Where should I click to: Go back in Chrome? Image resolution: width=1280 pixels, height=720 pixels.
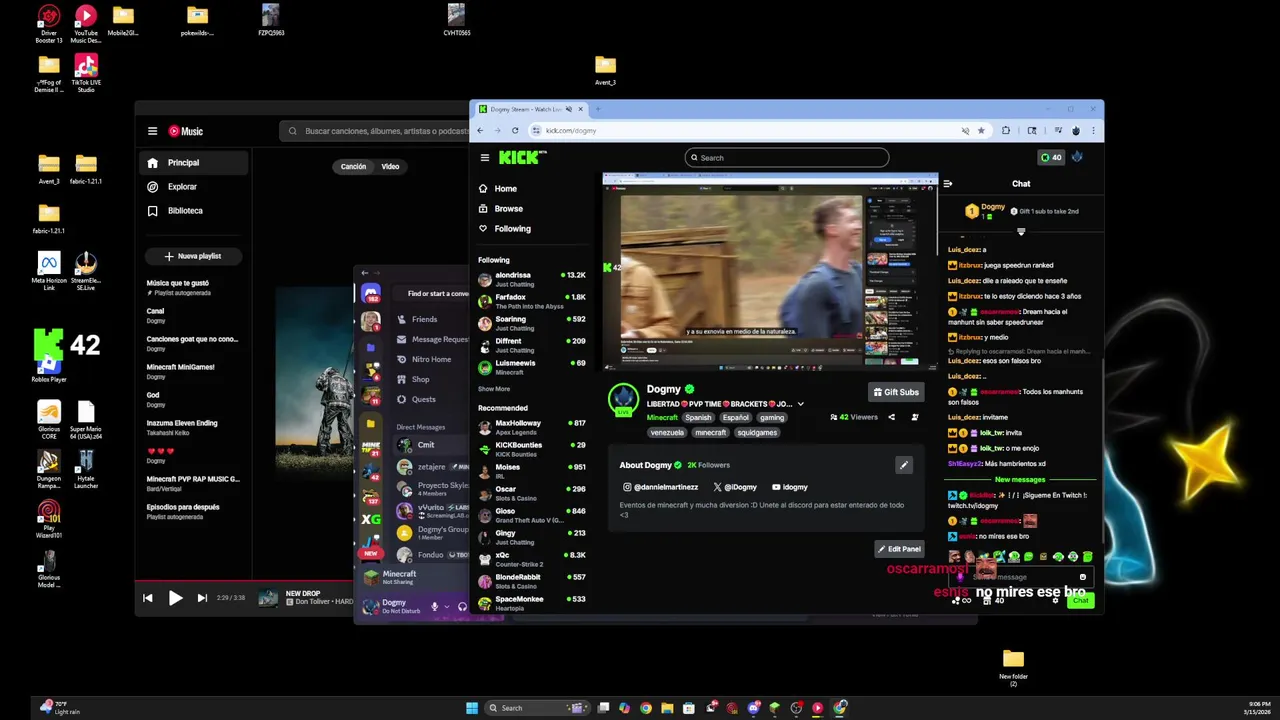click(480, 130)
